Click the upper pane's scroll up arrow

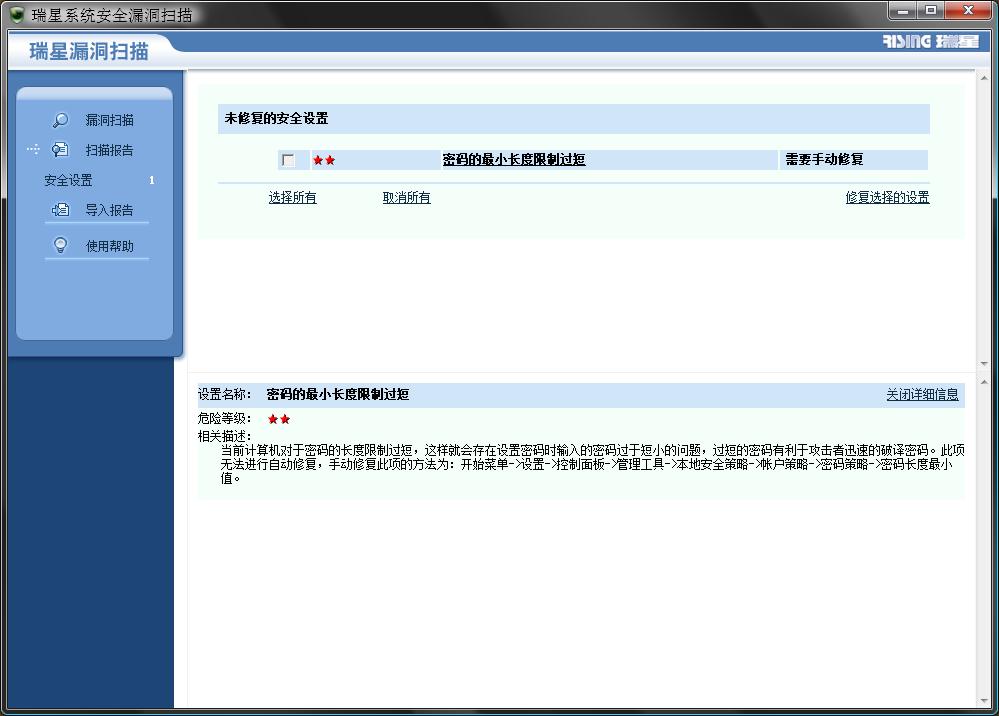tap(984, 79)
